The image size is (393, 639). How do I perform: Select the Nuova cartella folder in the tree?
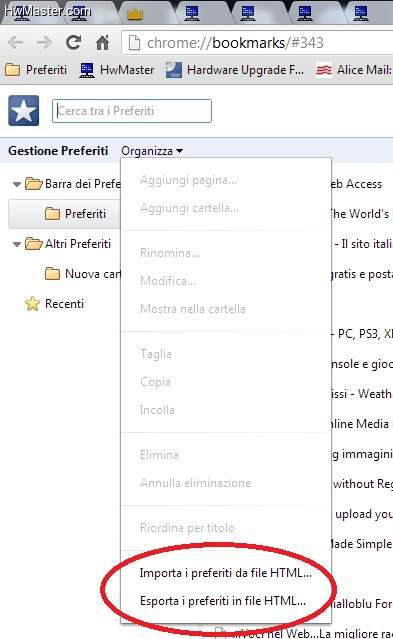(x=82, y=273)
